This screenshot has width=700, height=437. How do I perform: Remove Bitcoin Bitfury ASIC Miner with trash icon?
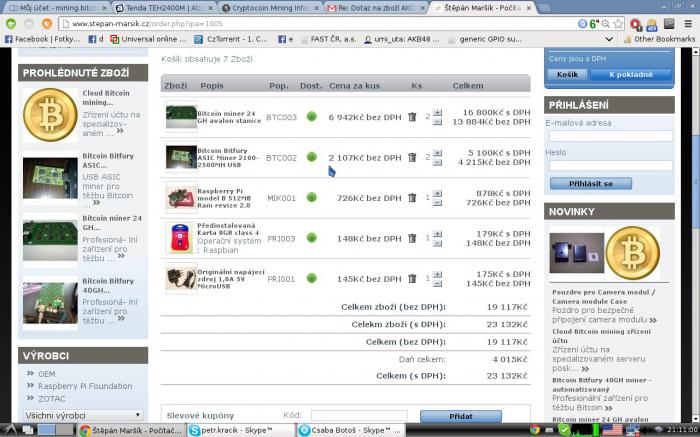[412, 157]
